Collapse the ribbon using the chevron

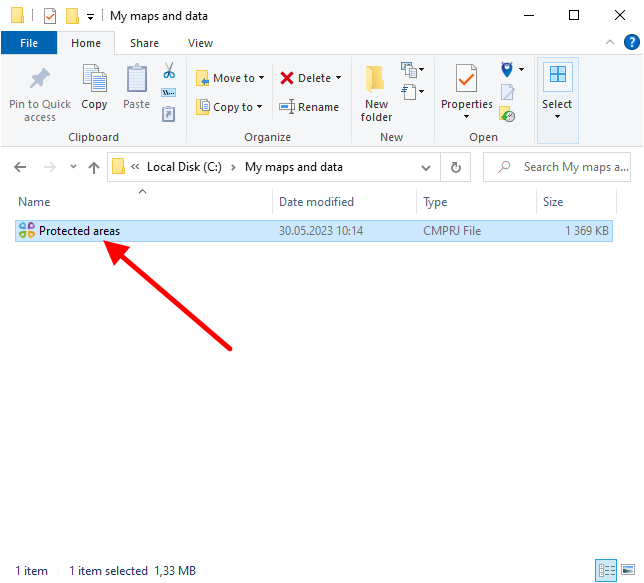coord(610,43)
